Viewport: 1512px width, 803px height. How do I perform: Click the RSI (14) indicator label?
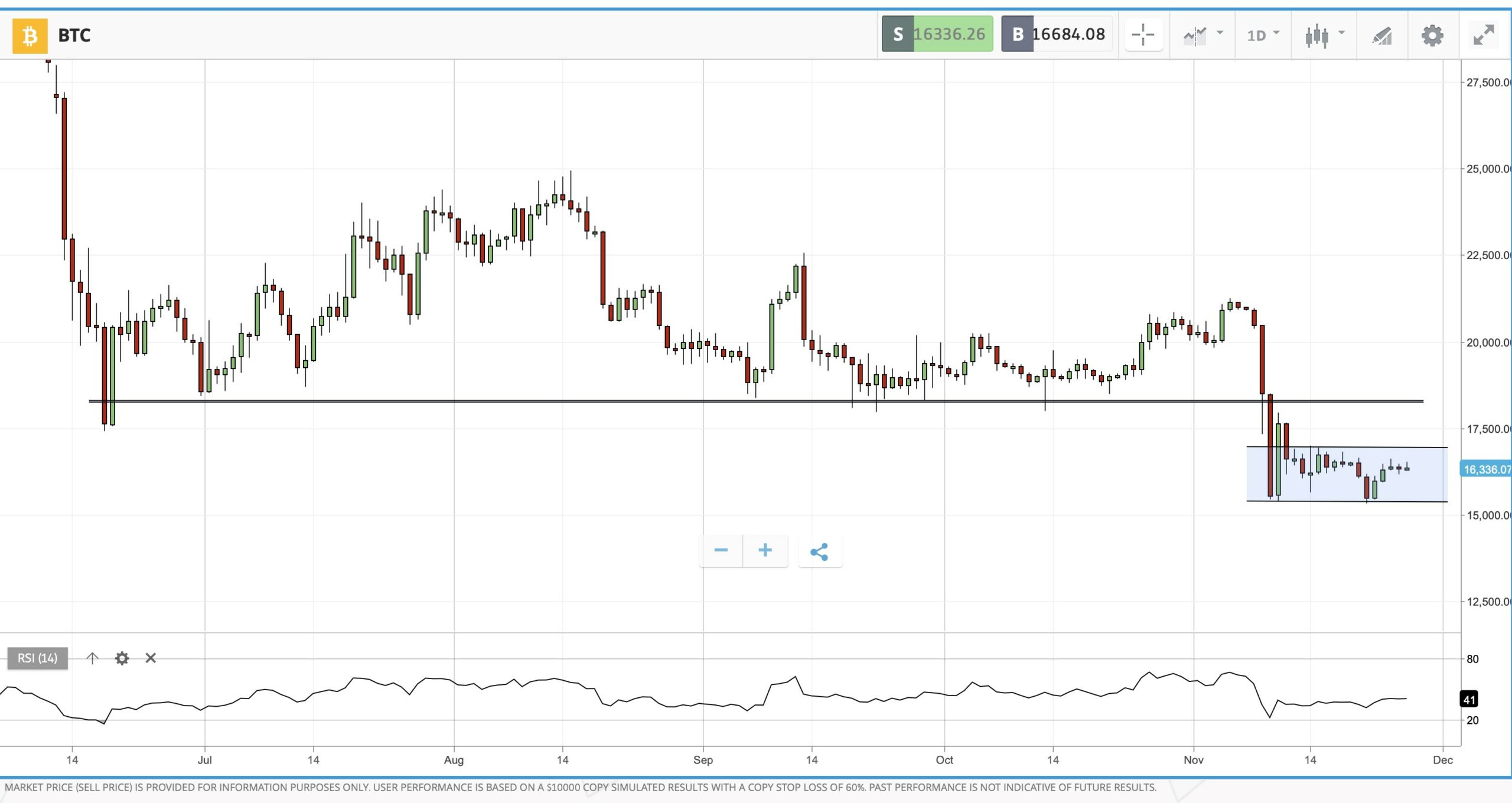click(37, 658)
